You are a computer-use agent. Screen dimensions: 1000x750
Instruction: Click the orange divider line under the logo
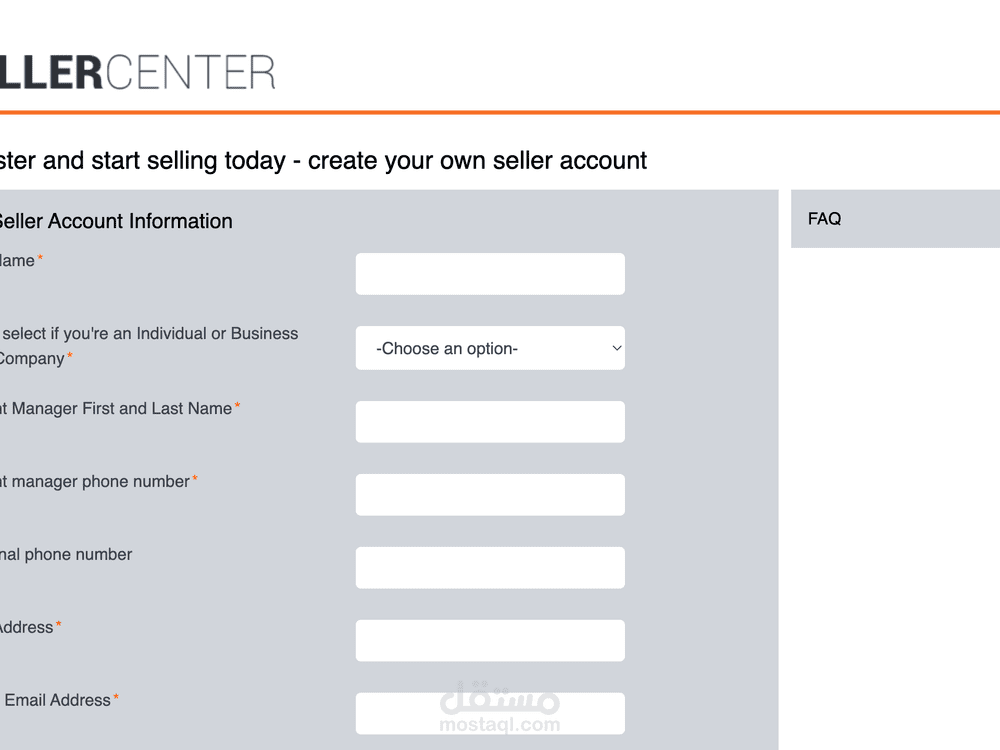point(500,112)
